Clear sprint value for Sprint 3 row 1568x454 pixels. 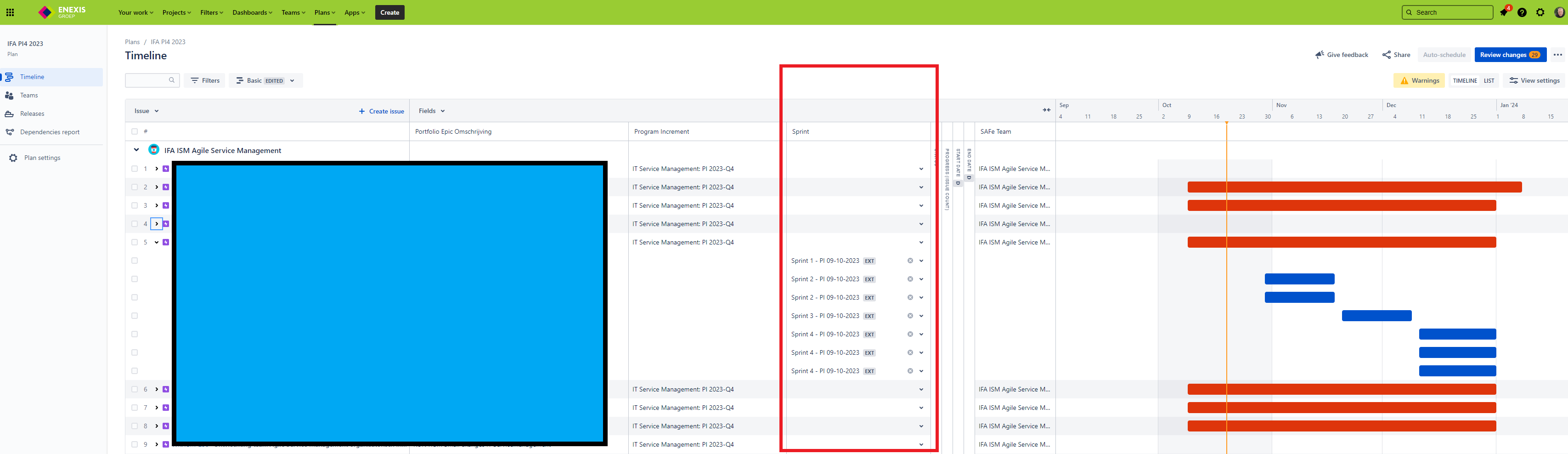point(910,316)
